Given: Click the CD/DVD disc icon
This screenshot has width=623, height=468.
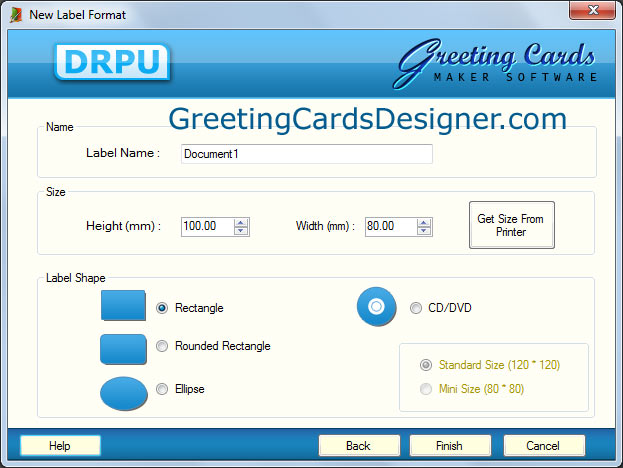Looking at the screenshot, I should pyautogui.click(x=376, y=306).
